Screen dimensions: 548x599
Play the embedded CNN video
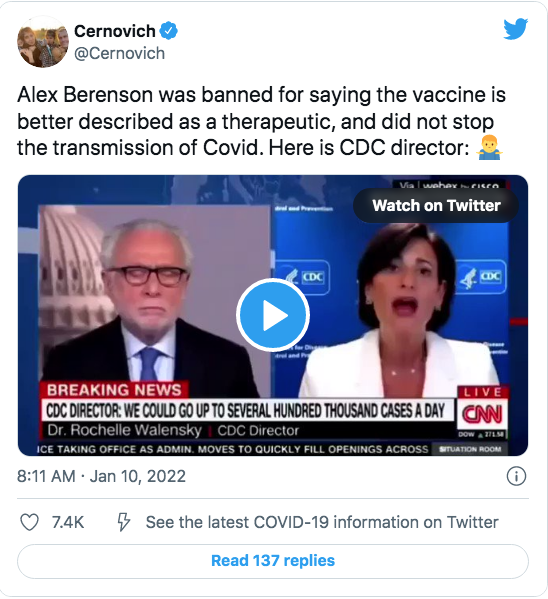pos(273,315)
